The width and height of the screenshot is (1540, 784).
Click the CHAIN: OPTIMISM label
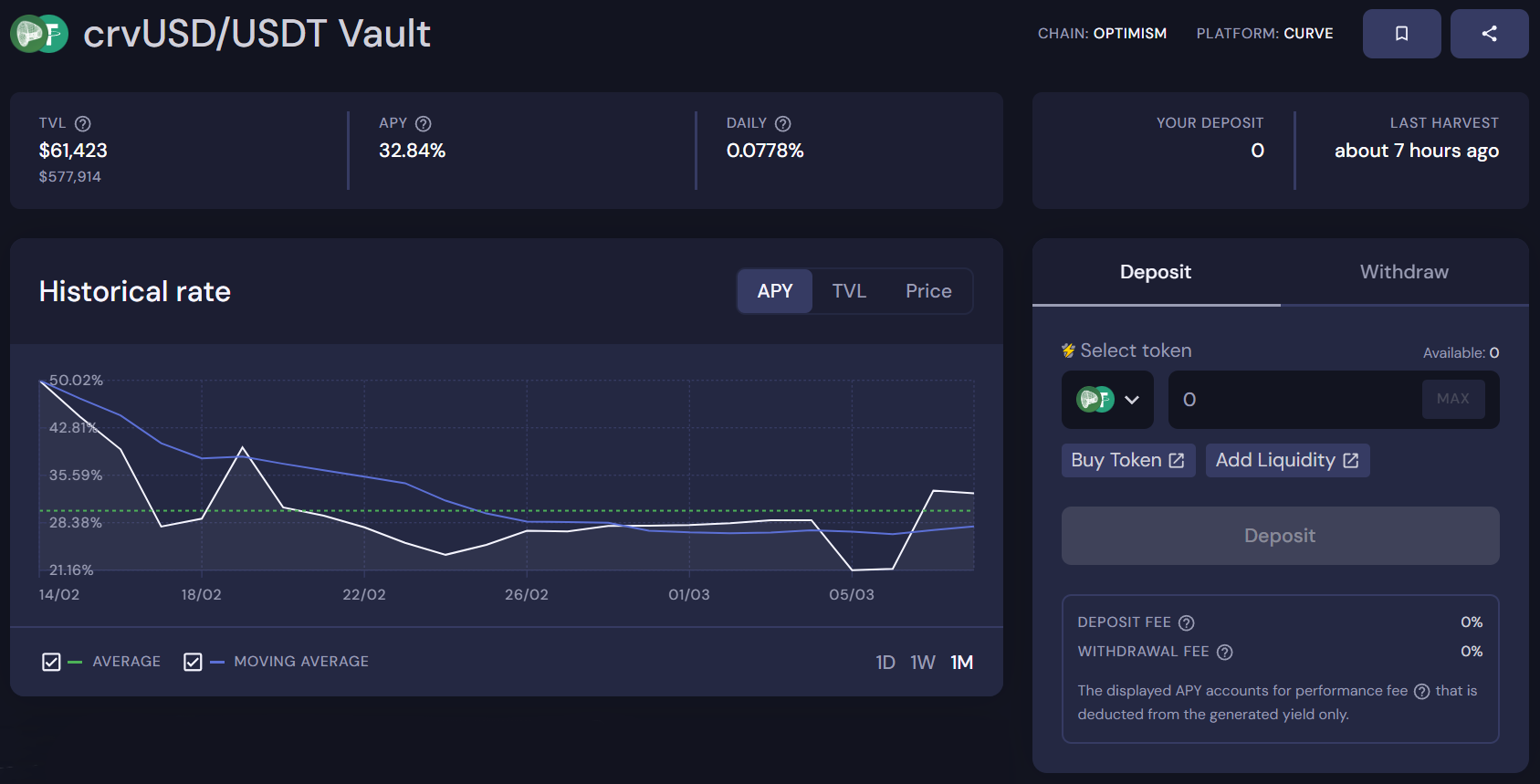(1102, 34)
